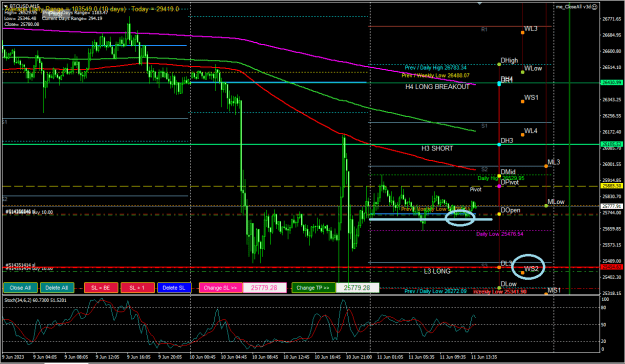Screen dimensions: 625x364
Task: Click the 9 Jun 2023 time axis label
Action: (13, 357)
